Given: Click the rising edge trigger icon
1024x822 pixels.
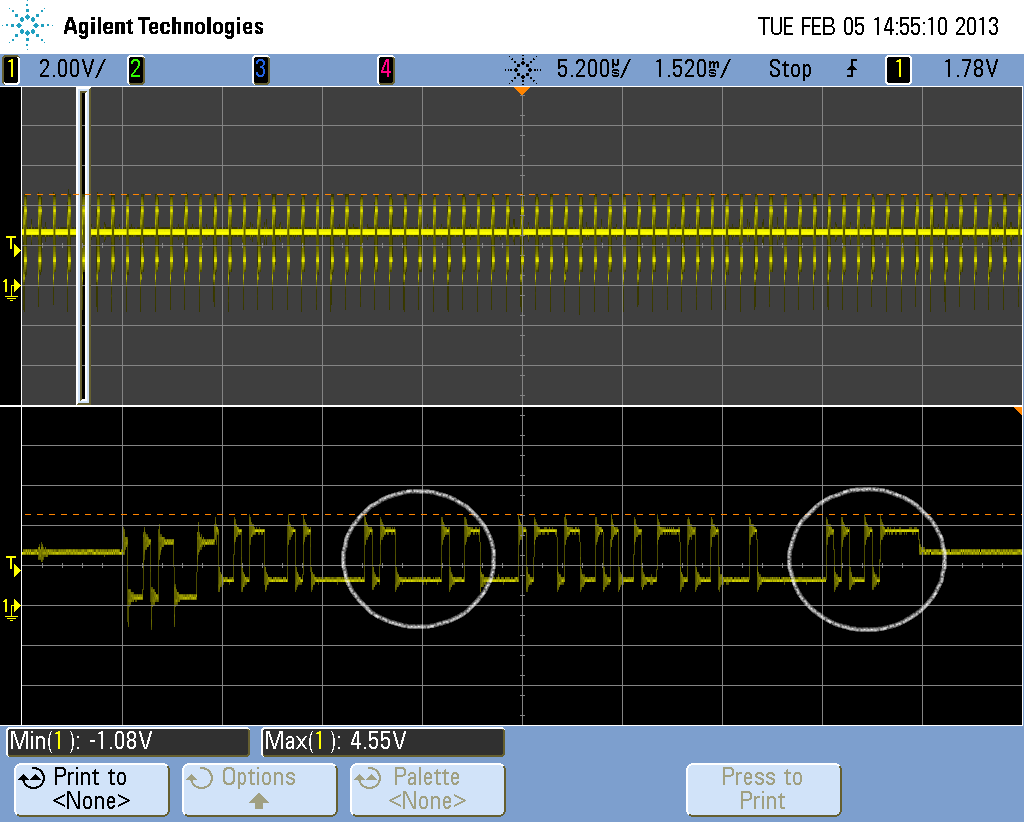Looking at the screenshot, I should [852, 69].
